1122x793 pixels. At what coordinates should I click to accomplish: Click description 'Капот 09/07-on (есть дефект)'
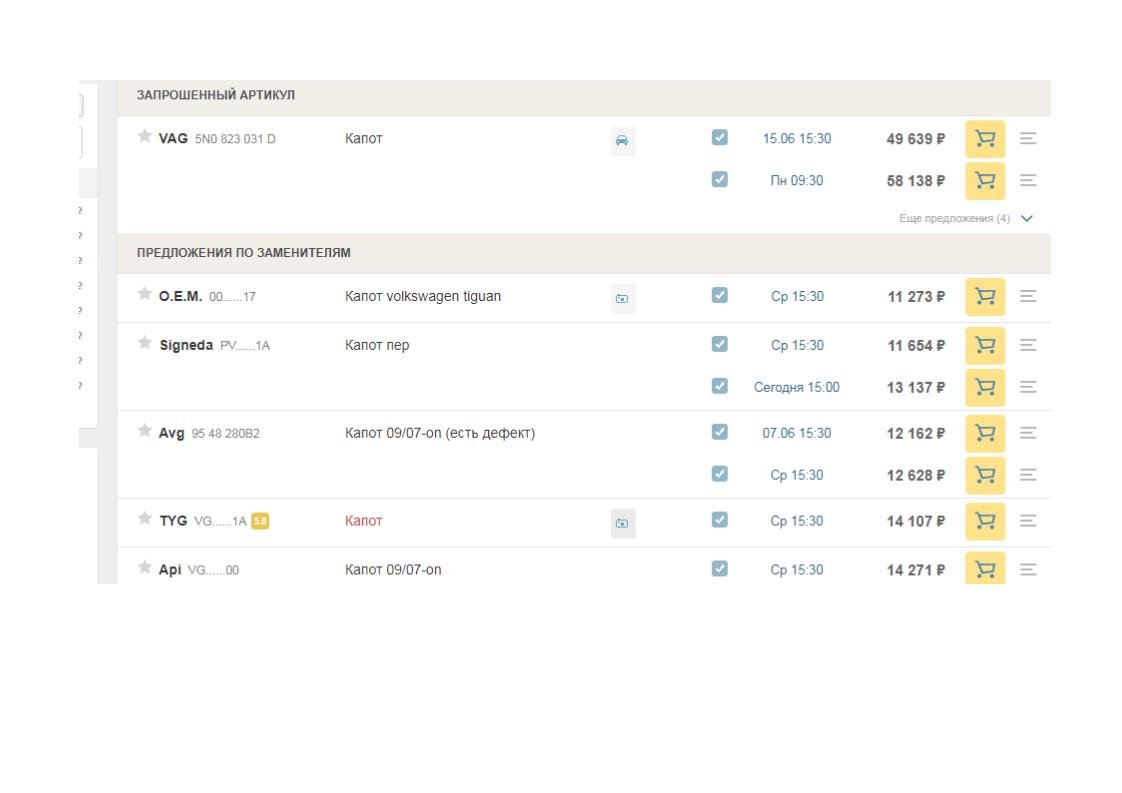pos(440,433)
